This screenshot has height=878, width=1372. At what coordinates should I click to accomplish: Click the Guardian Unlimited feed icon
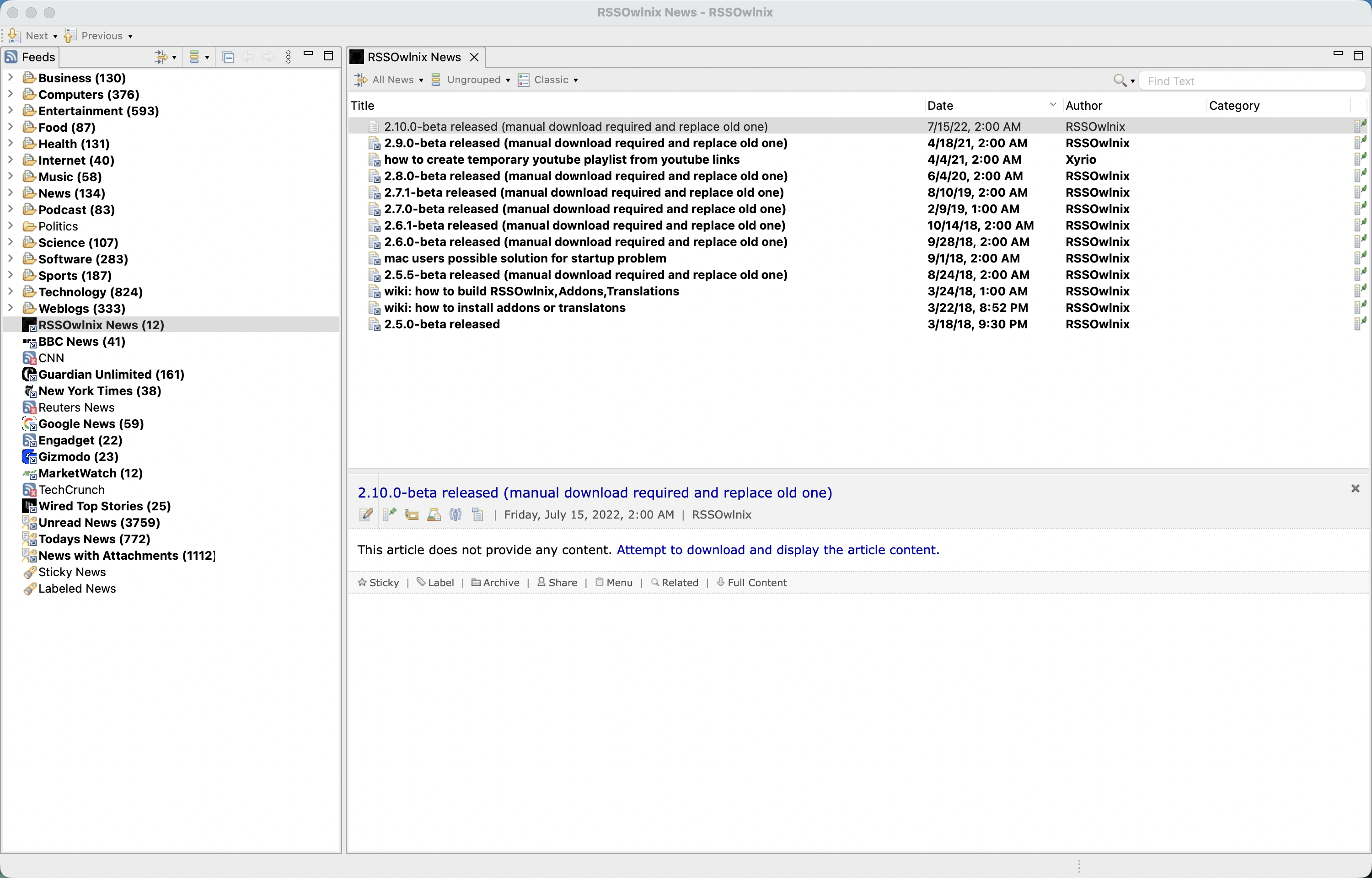coord(29,374)
